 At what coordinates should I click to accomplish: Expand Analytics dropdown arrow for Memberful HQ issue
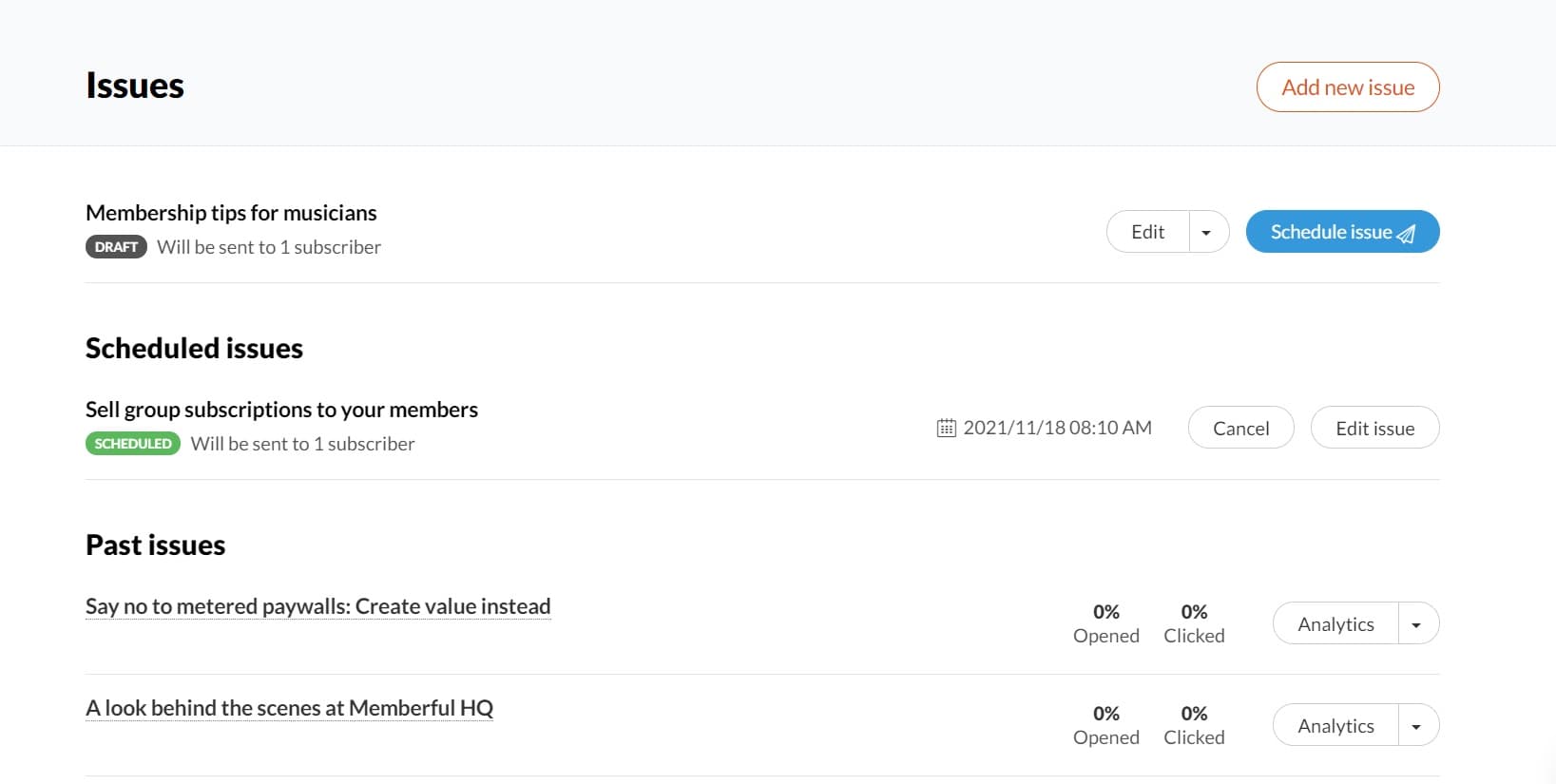pos(1416,726)
